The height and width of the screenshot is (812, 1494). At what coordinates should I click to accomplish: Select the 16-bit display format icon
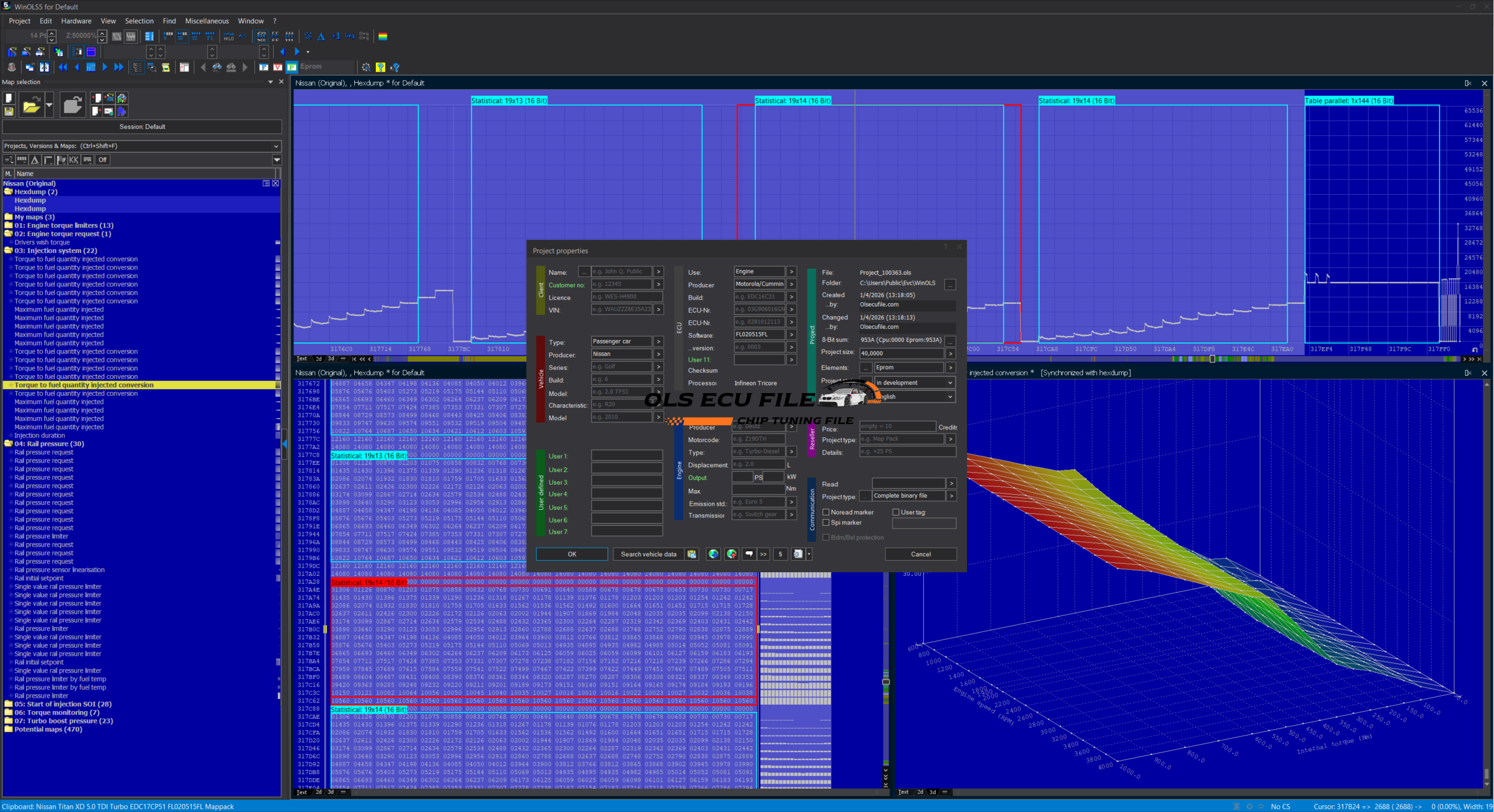182,36
